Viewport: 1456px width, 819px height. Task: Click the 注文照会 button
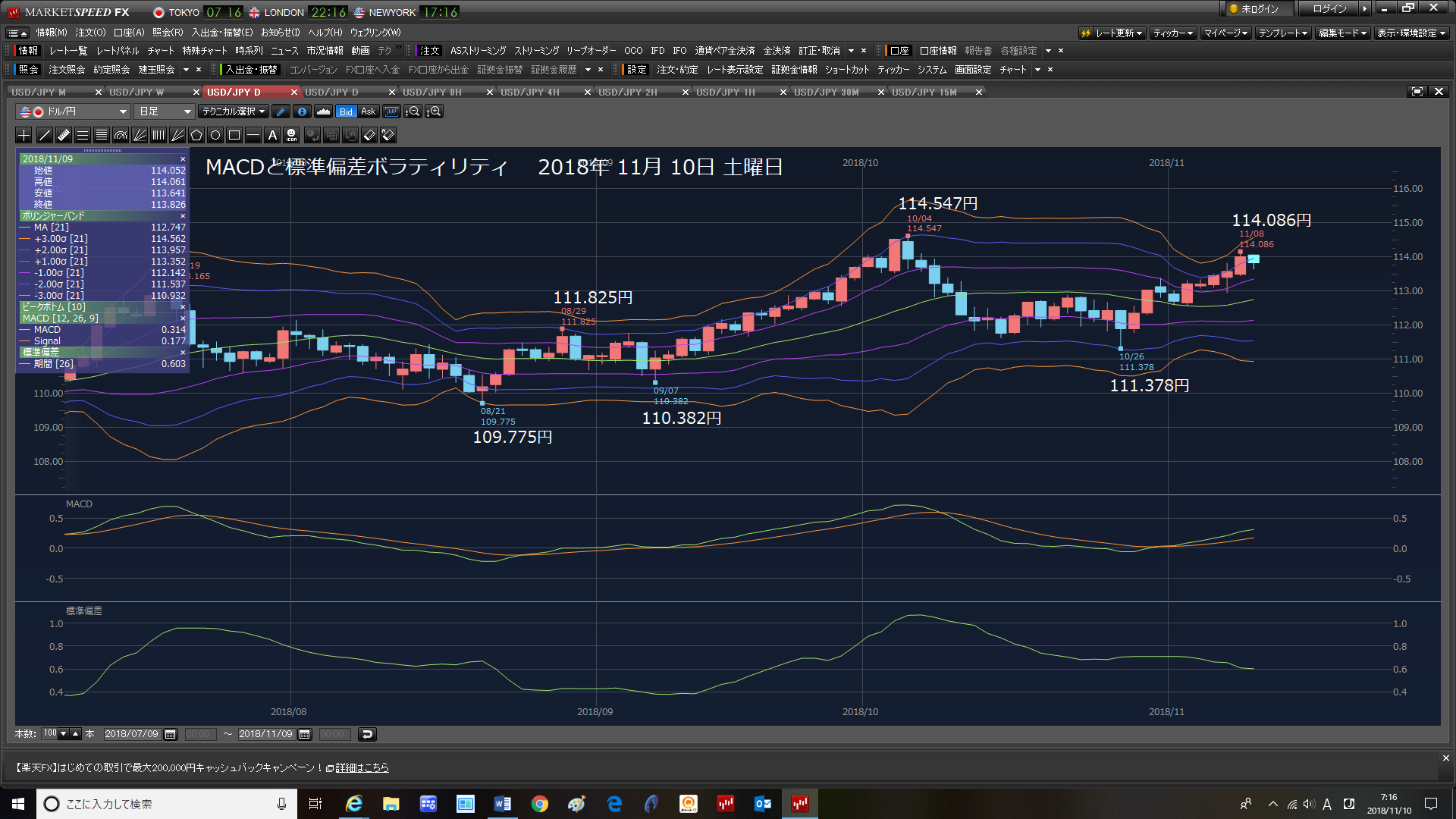(67, 70)
